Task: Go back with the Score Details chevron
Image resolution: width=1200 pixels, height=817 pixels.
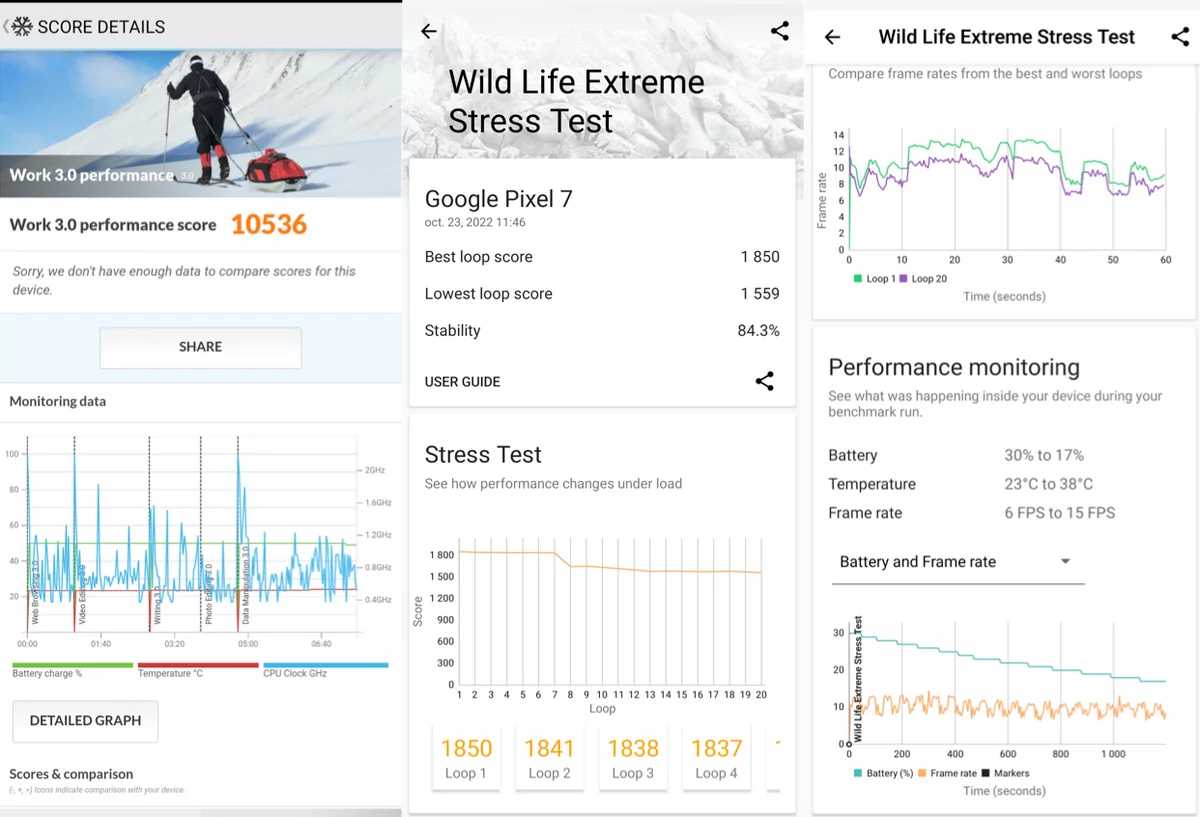Action: pos(5,27)
